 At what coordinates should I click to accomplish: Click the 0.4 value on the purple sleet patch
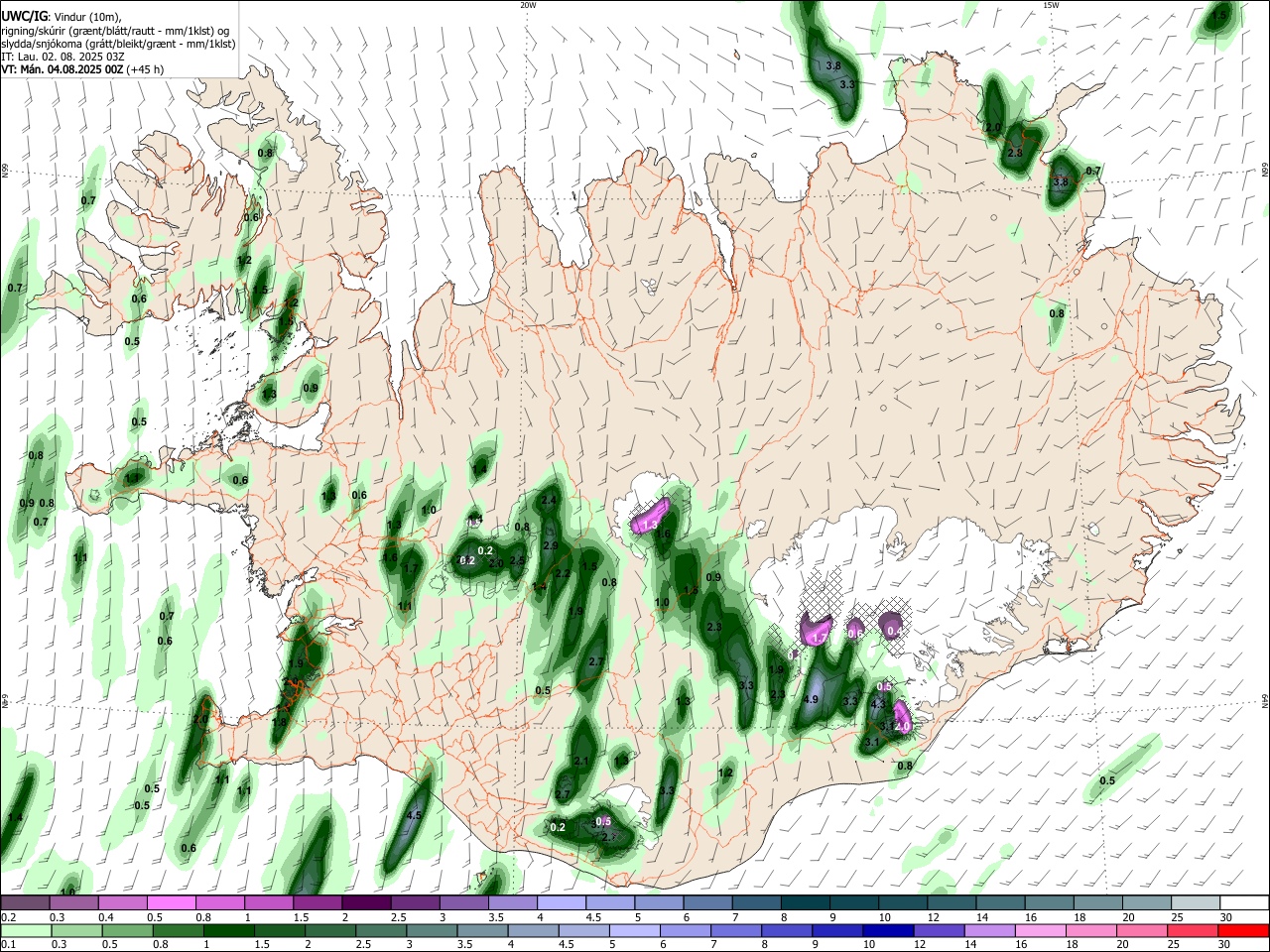[894, 631]
